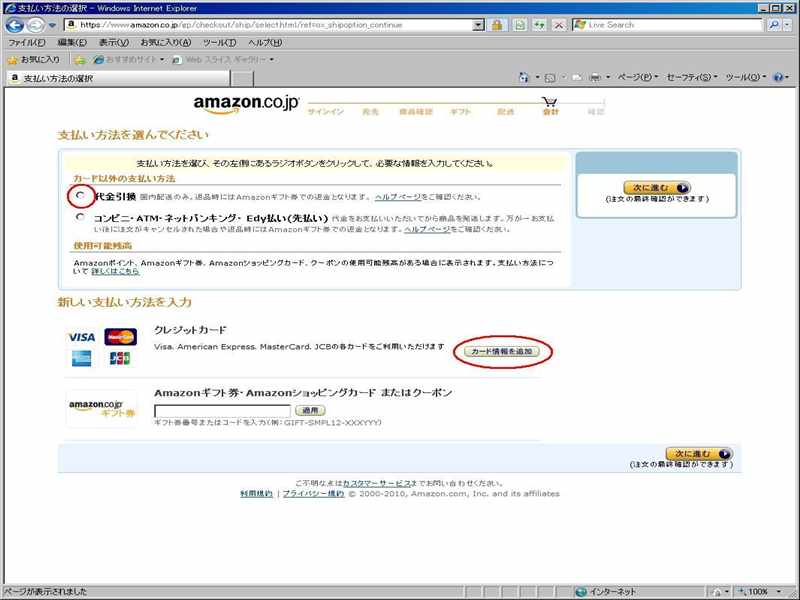The width and height of the screenshot is (800, 600).
Task: Open the print options dropdown arrow
Action: tap(608, 78)
